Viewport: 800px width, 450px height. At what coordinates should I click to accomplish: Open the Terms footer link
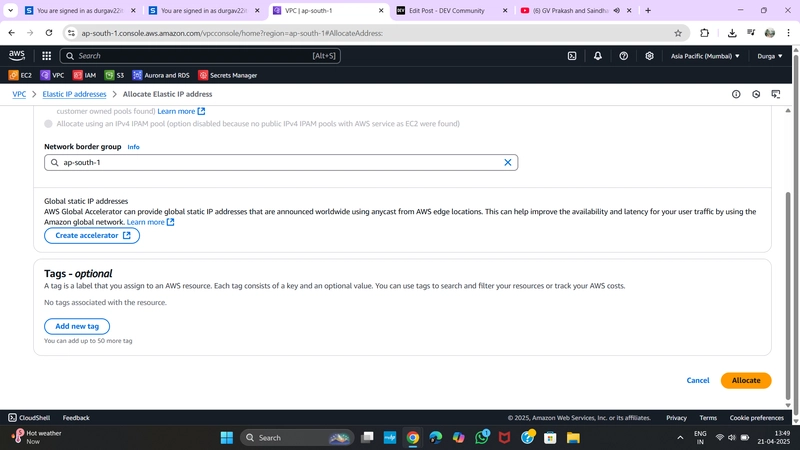708,417
